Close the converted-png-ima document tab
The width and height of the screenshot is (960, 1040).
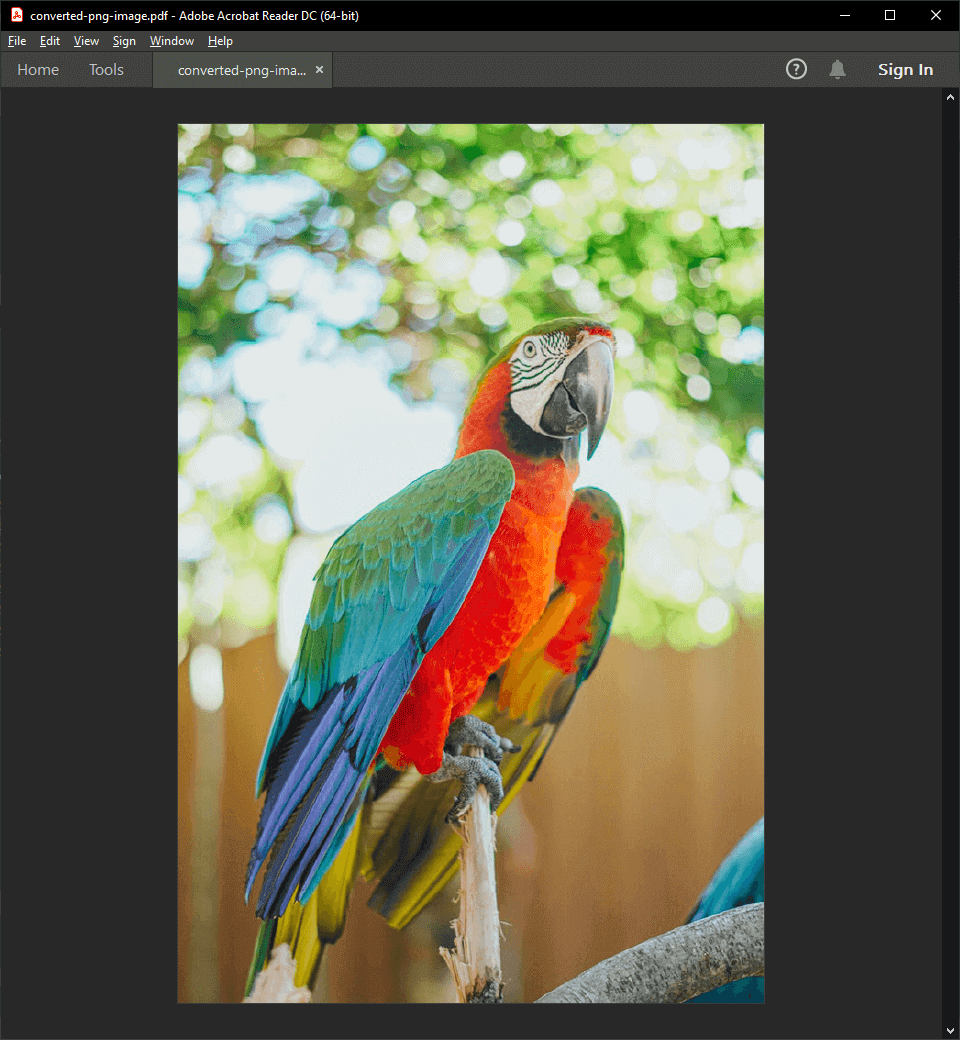(319, 70)
